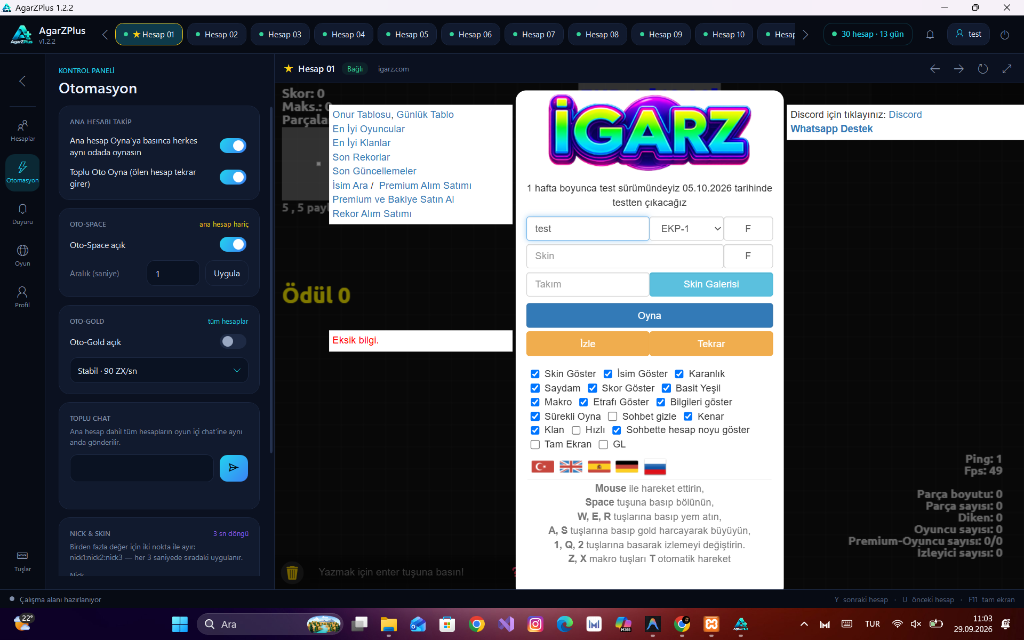Select the UK flag language
The height and width of the screenshot is (640, 1024).
pyautogui.click(x=571, y=466)
